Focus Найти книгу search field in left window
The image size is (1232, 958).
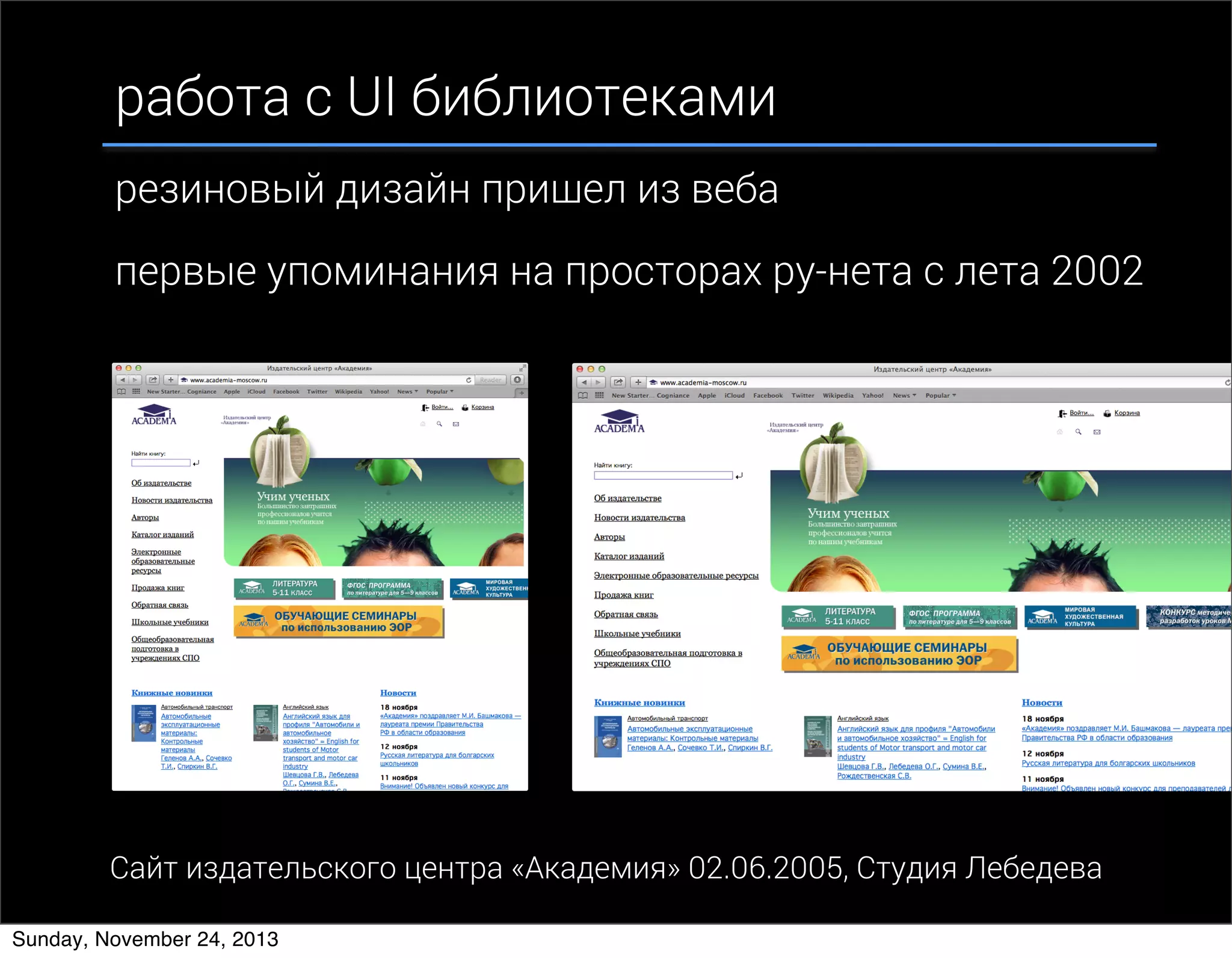[x=161, y=463]
